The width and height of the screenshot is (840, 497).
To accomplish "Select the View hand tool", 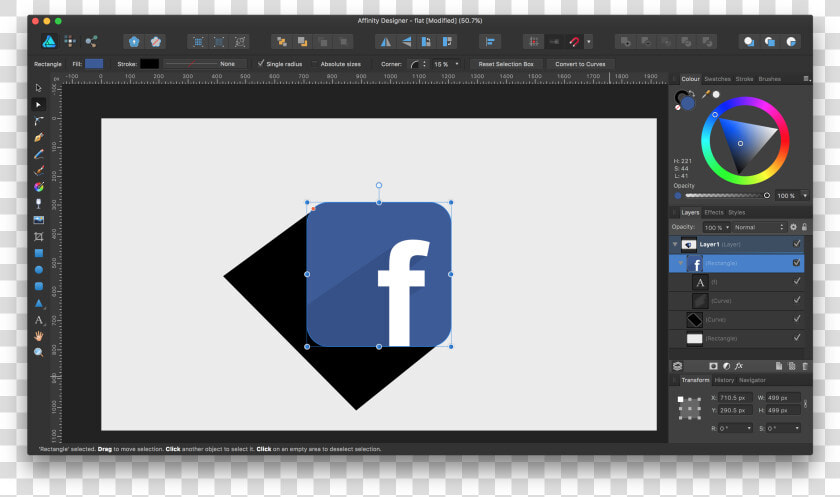I will click(x=39, y=336).
